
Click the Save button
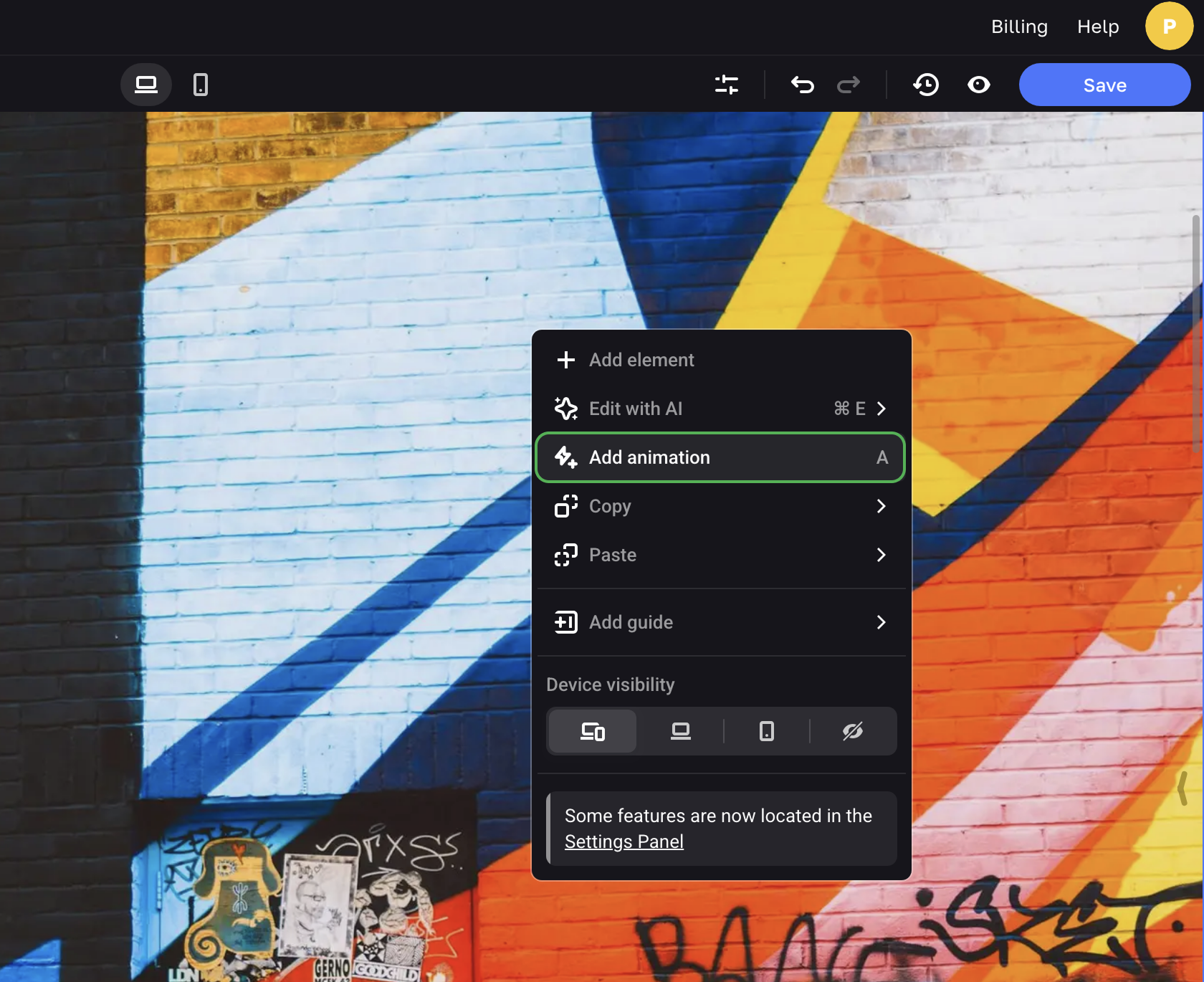tap(1104, 85)
